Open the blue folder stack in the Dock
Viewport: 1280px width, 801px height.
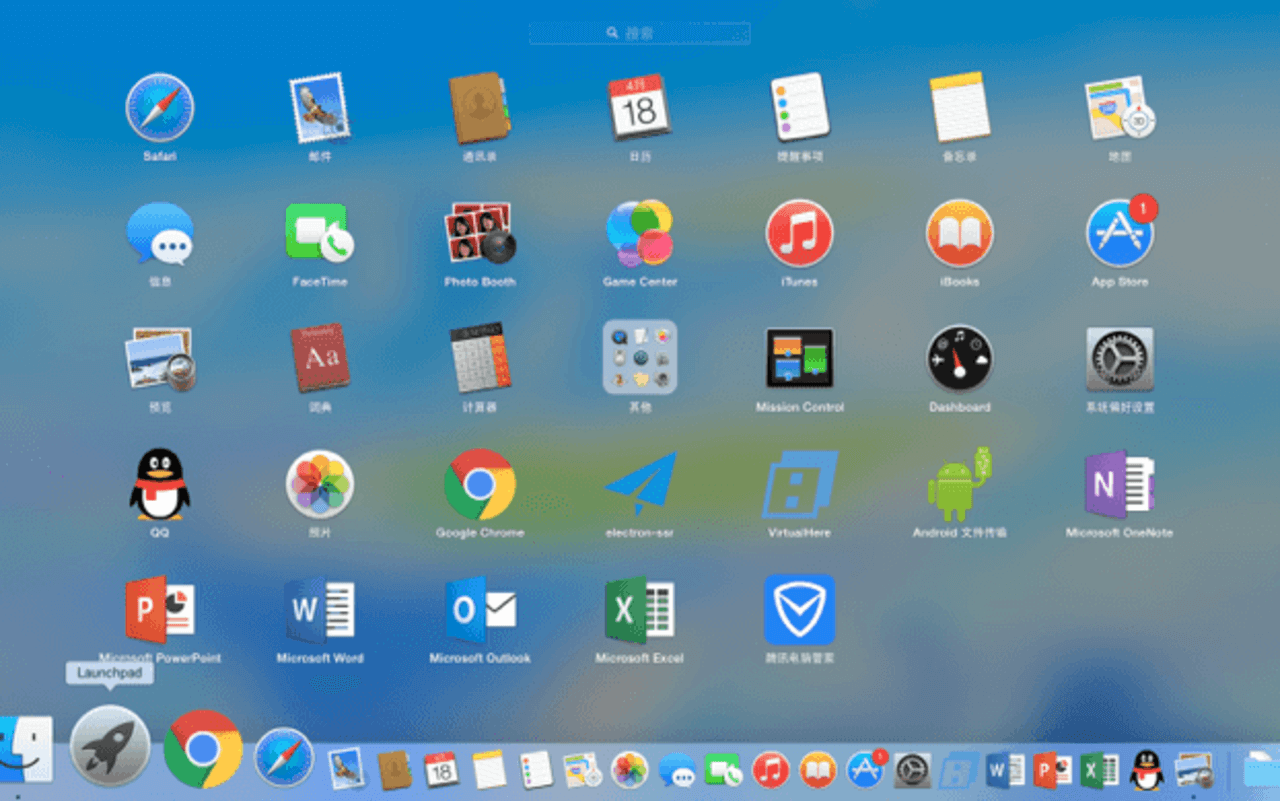[1262, 768]
